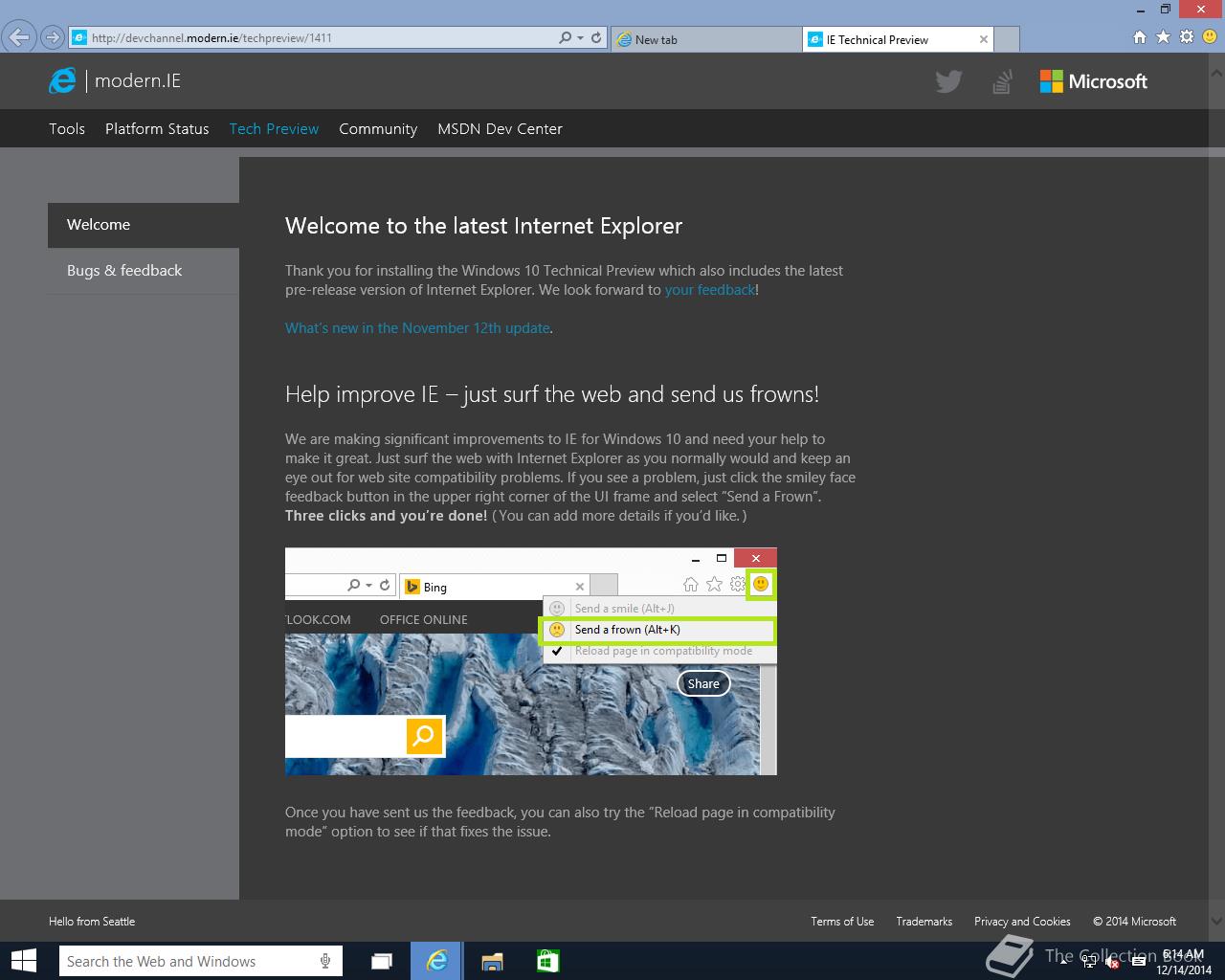
Task: Go to MSDN Dev Center
Action: coord(500,128)
